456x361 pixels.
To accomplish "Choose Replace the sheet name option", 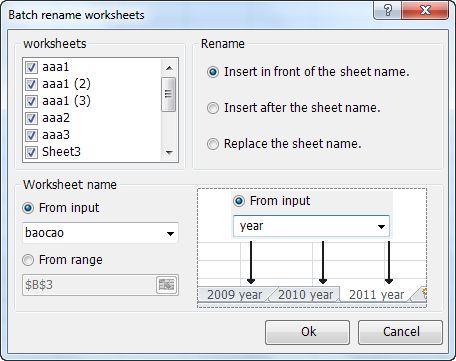I will pos(213,144).
